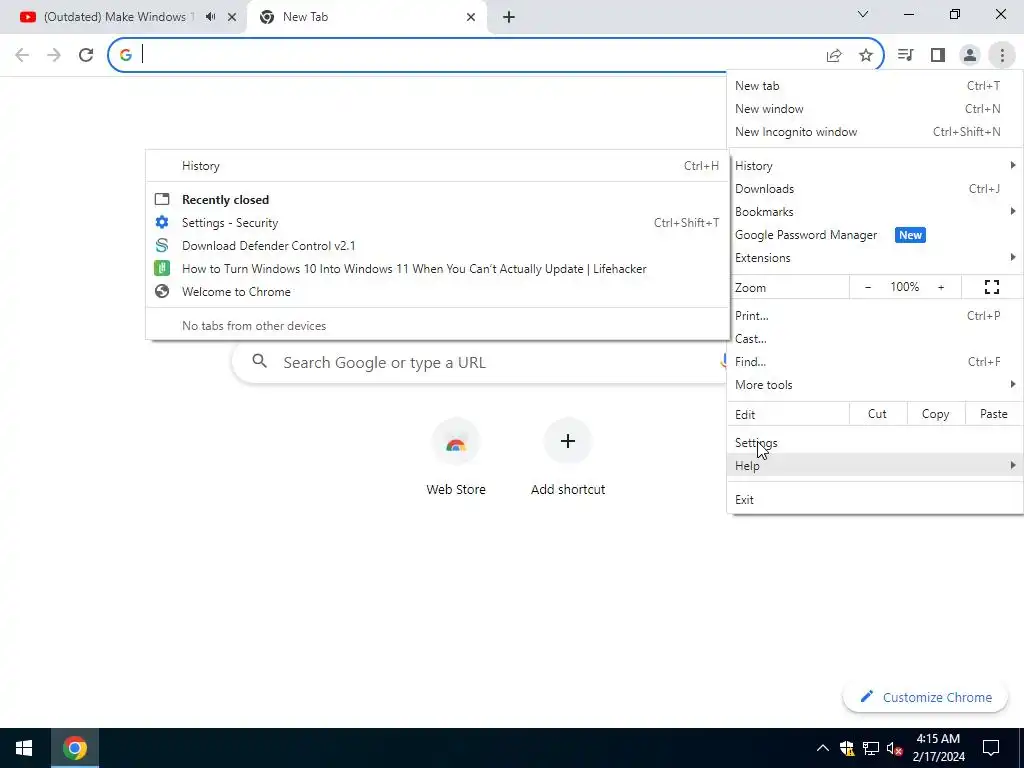
Task: Bookmark this tab with the star icon
Action: (866, 56)
